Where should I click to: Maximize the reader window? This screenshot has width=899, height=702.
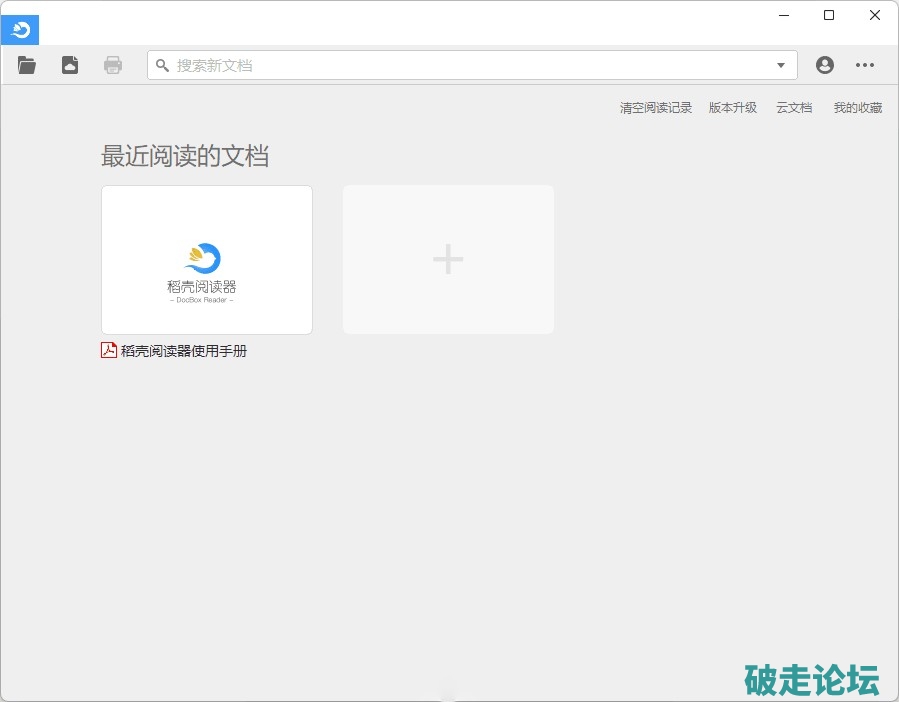point(829,15)
